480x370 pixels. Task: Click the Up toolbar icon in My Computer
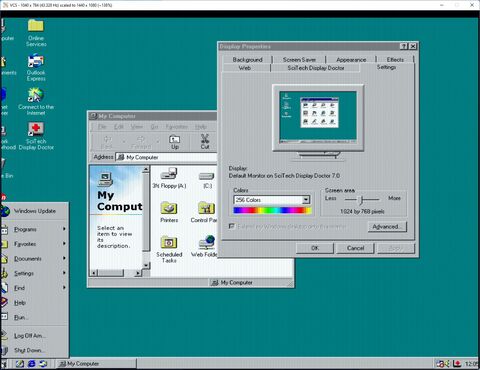(175, 141)
